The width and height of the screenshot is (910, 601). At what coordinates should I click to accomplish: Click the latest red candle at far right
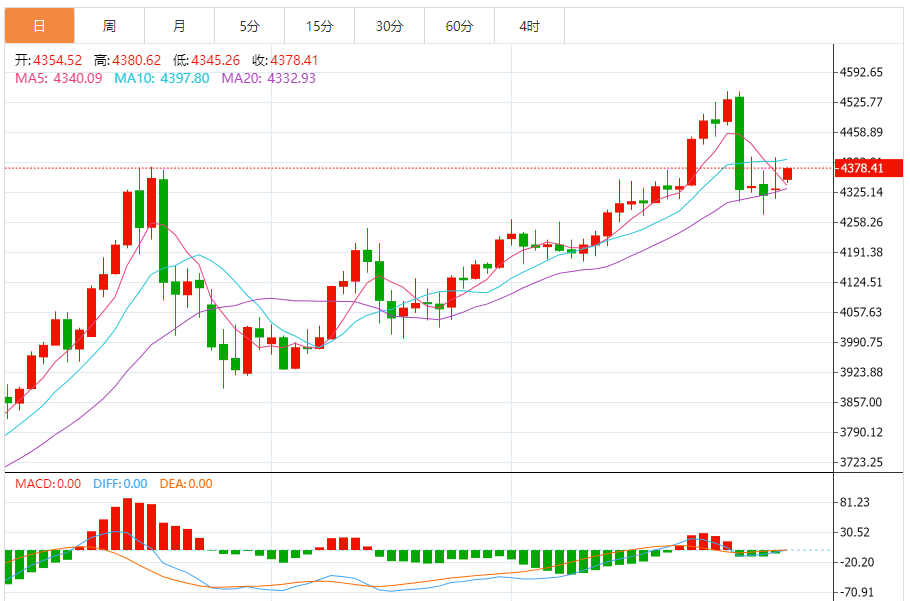(788, 174)
